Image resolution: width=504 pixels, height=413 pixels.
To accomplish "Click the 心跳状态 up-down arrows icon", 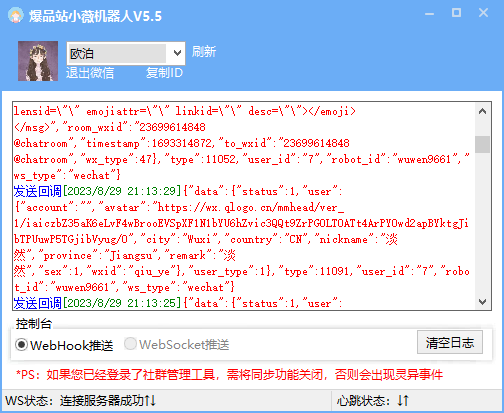I will pos(403,400).
